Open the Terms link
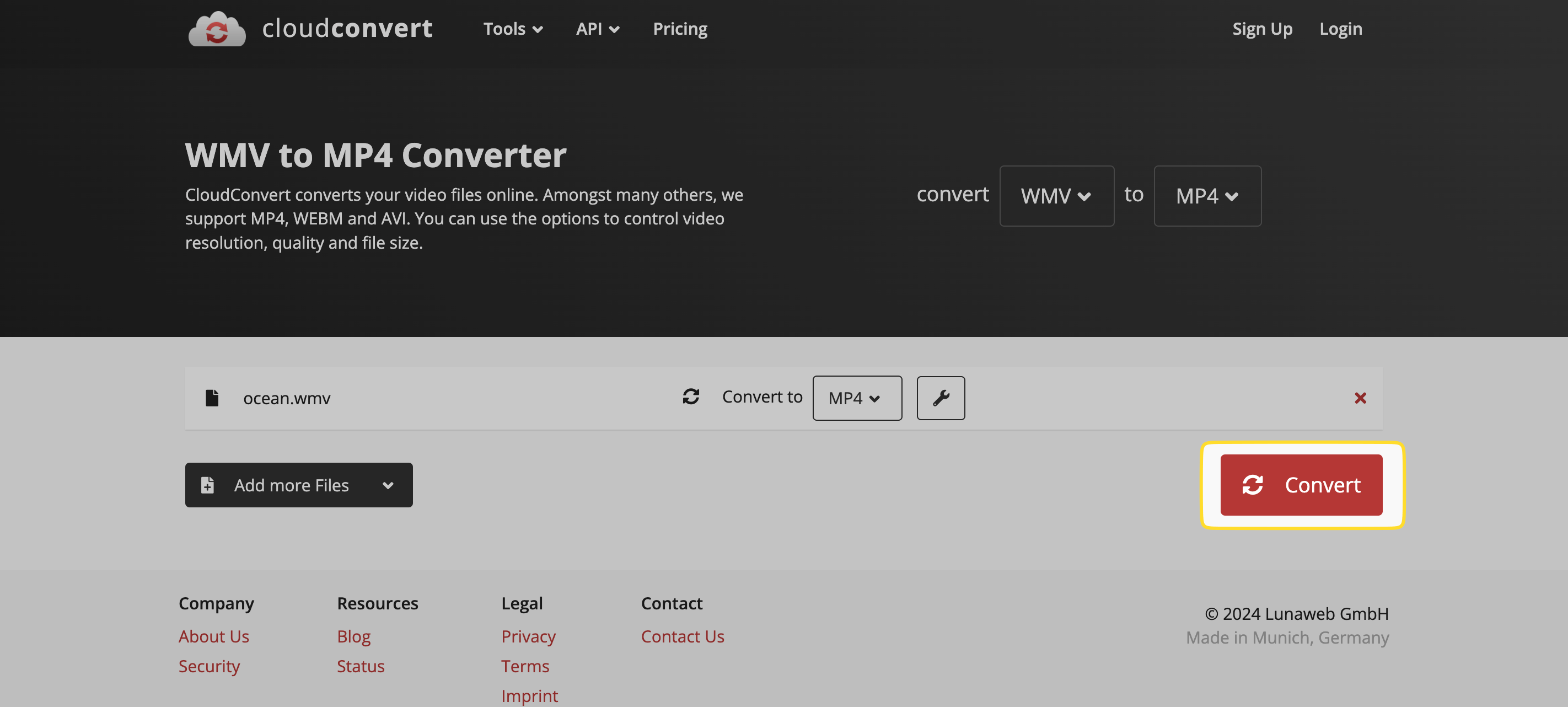This screenshot has width=1568, height=707. coord(525,666)
